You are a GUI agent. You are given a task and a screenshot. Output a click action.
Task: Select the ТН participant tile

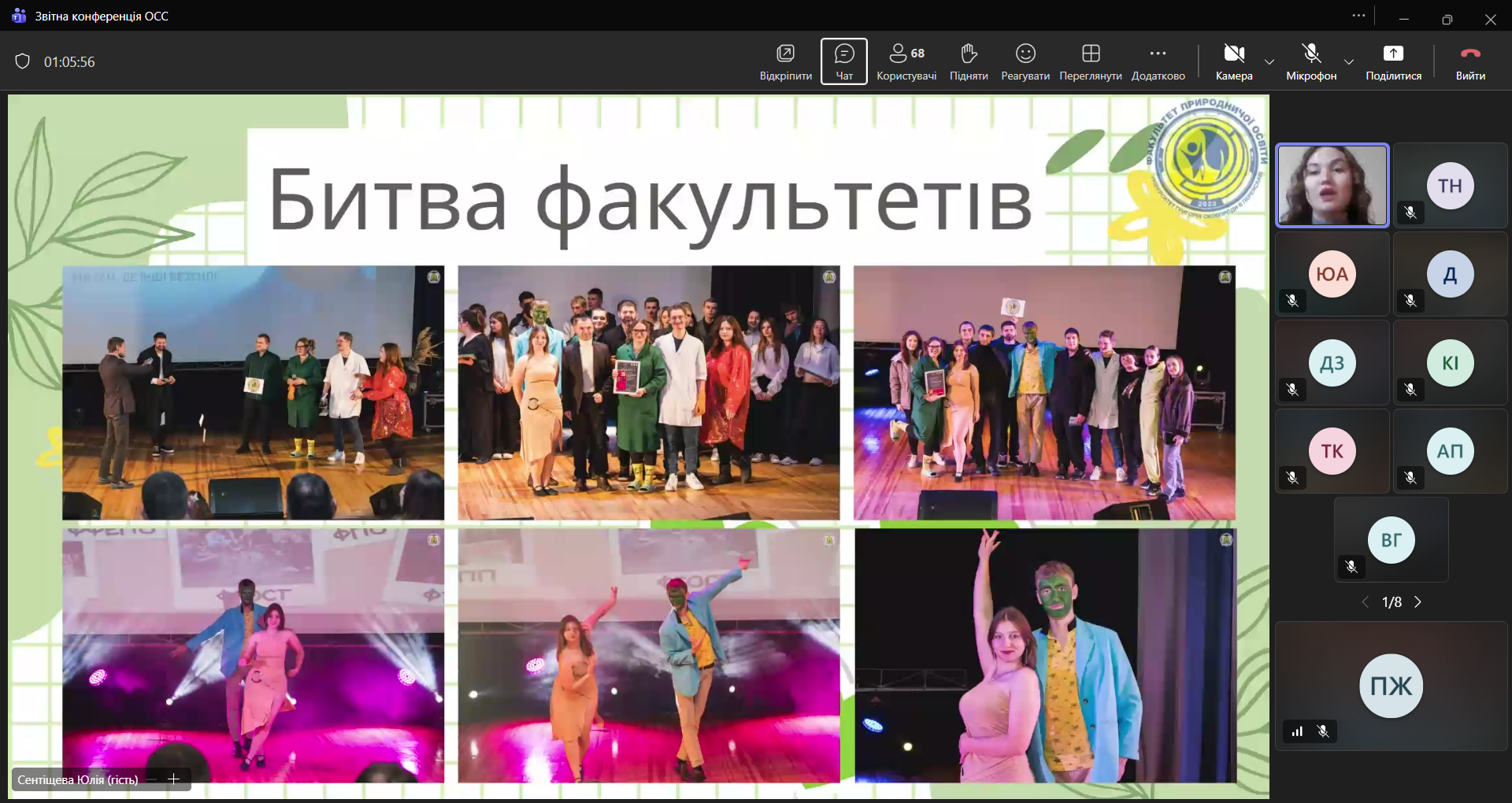point(1450,186)
